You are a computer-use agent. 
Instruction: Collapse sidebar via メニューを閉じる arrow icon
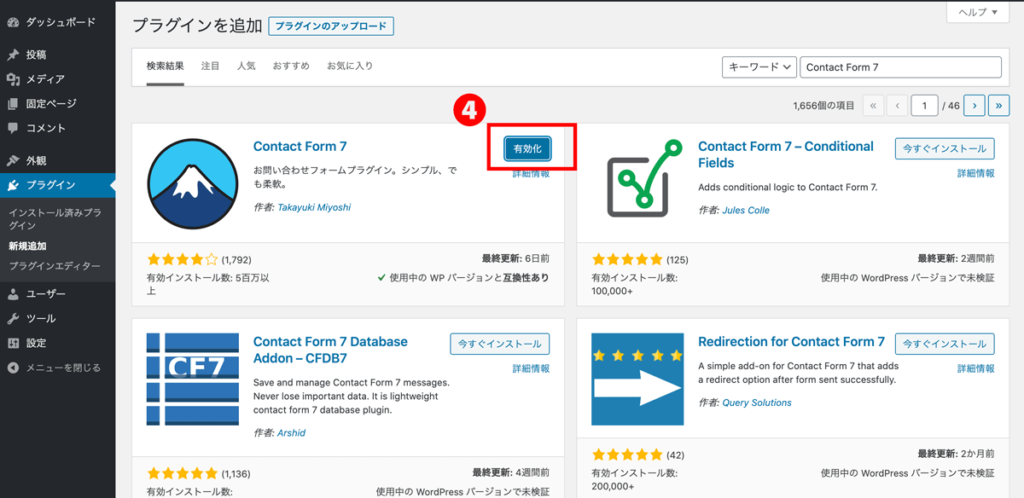[13, 368]
